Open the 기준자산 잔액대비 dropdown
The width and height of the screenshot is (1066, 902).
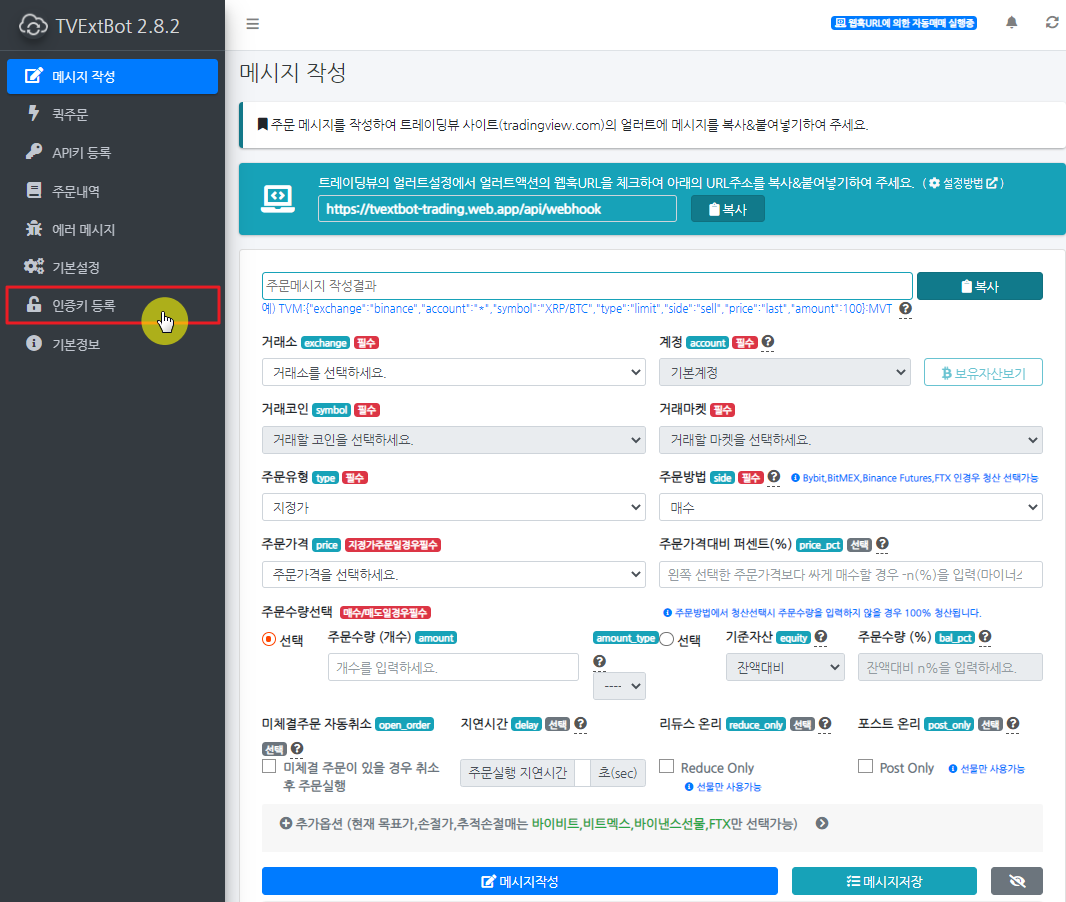pos(785,667)
